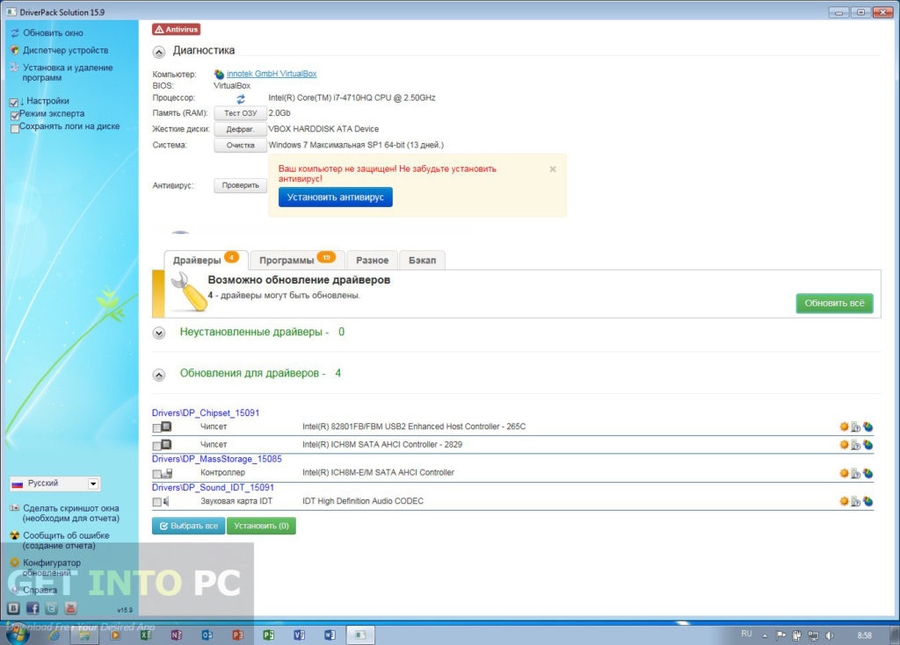Image resolution: width=900 pixels, height=645 pixels.
Task: Click the Twitter icon at sidebar bottom
Action: coord(50,608)
